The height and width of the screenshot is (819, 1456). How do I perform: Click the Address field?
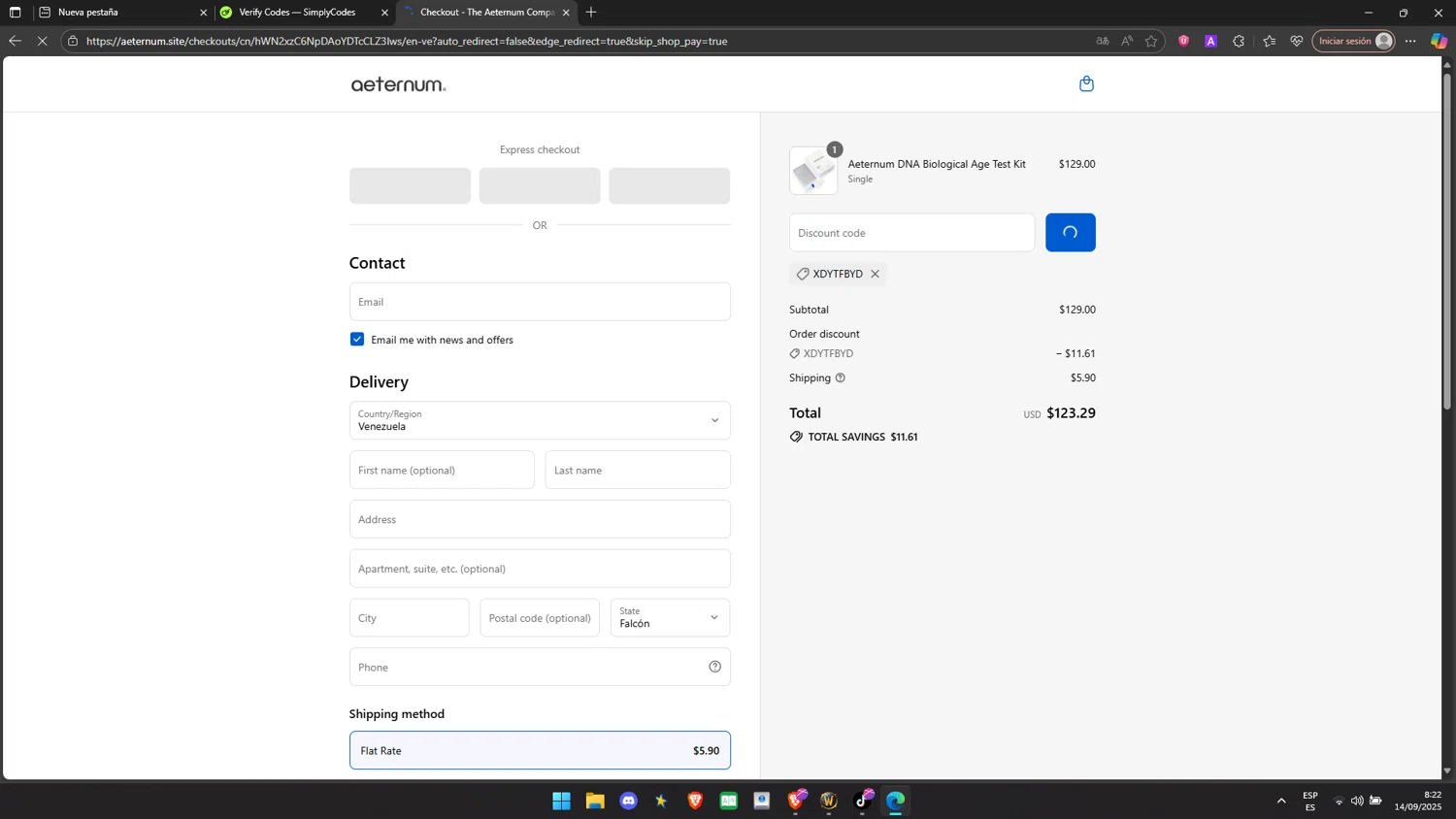point(540,519)
